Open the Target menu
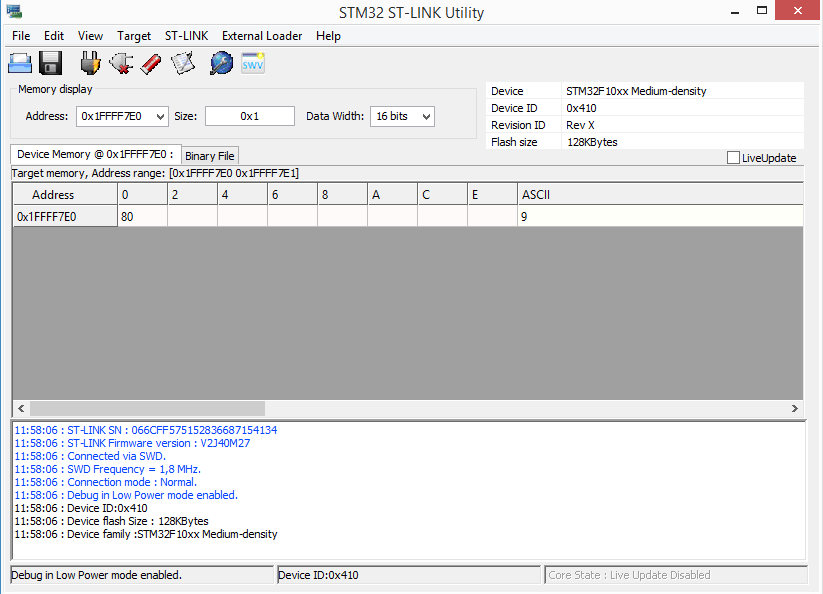The width and height of the screenshot is (823, 594). 134,36
